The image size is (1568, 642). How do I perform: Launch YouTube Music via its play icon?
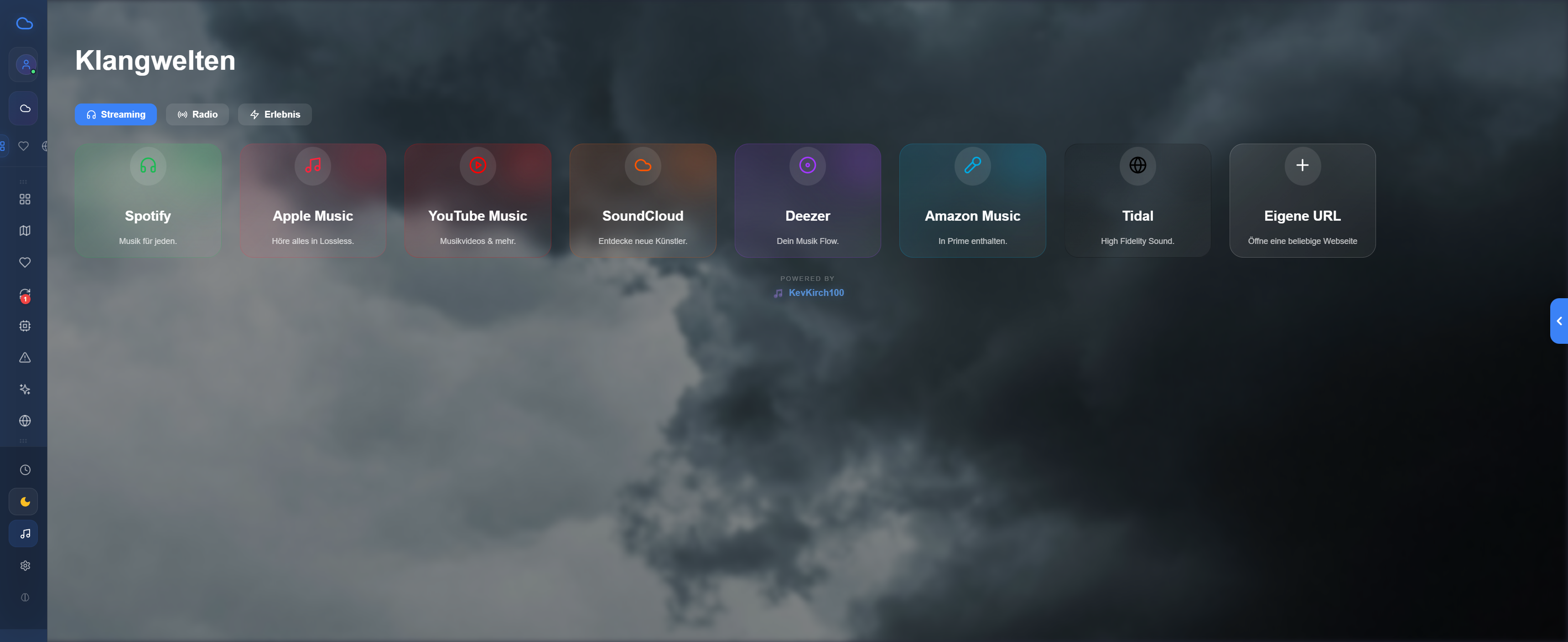[x=477, y=166]
